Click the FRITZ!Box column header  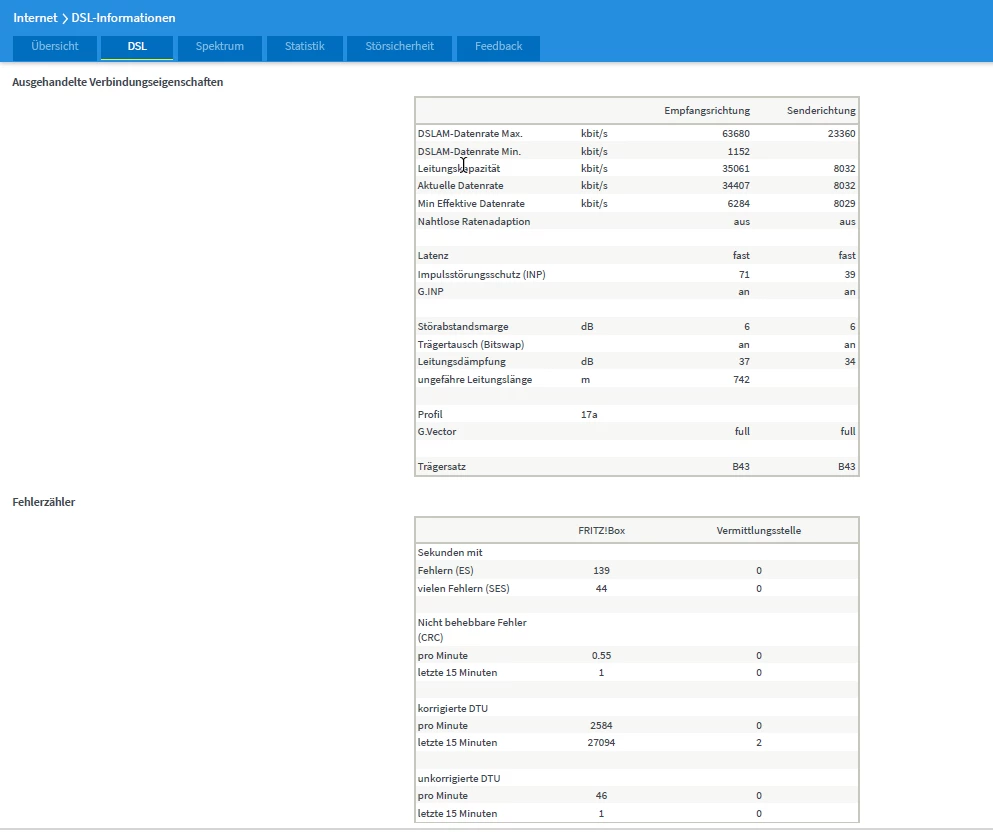(601, 530)
